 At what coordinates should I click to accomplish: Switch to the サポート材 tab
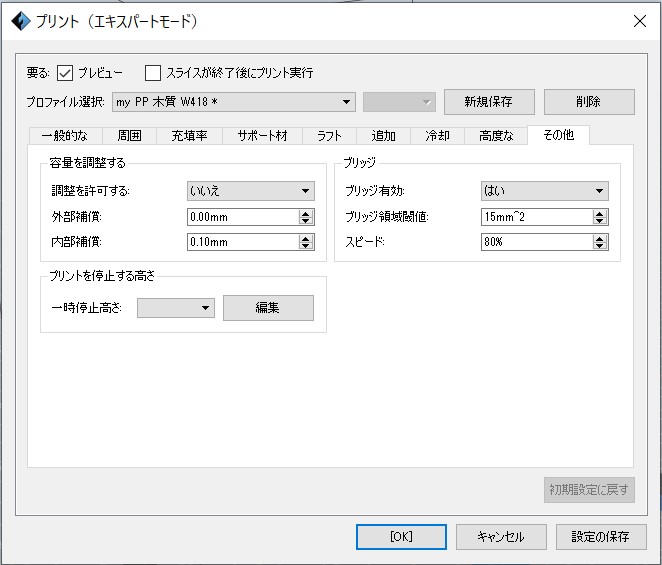[x=262, y=136]
